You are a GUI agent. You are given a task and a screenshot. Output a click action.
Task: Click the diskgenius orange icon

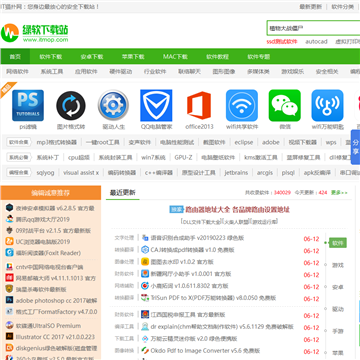pos(9,348)
